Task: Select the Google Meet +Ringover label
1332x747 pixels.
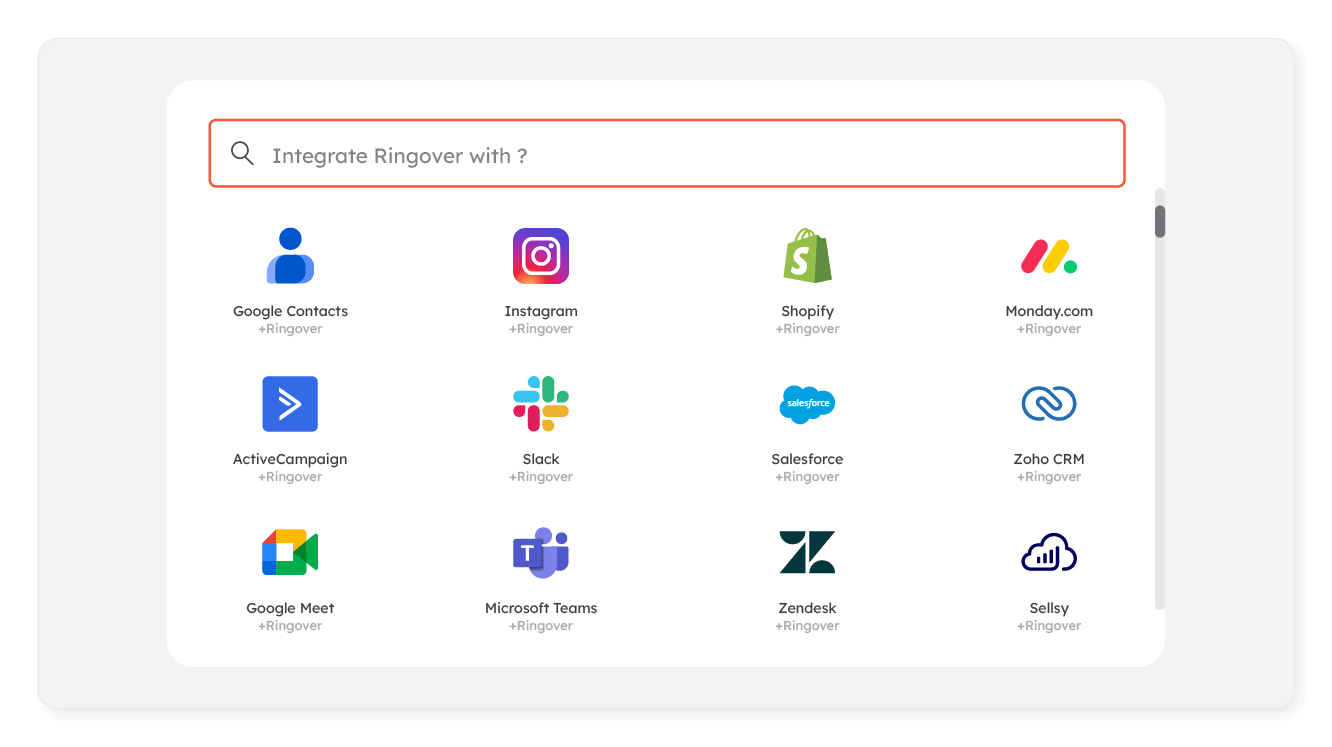Action: [x=290, y=625]
